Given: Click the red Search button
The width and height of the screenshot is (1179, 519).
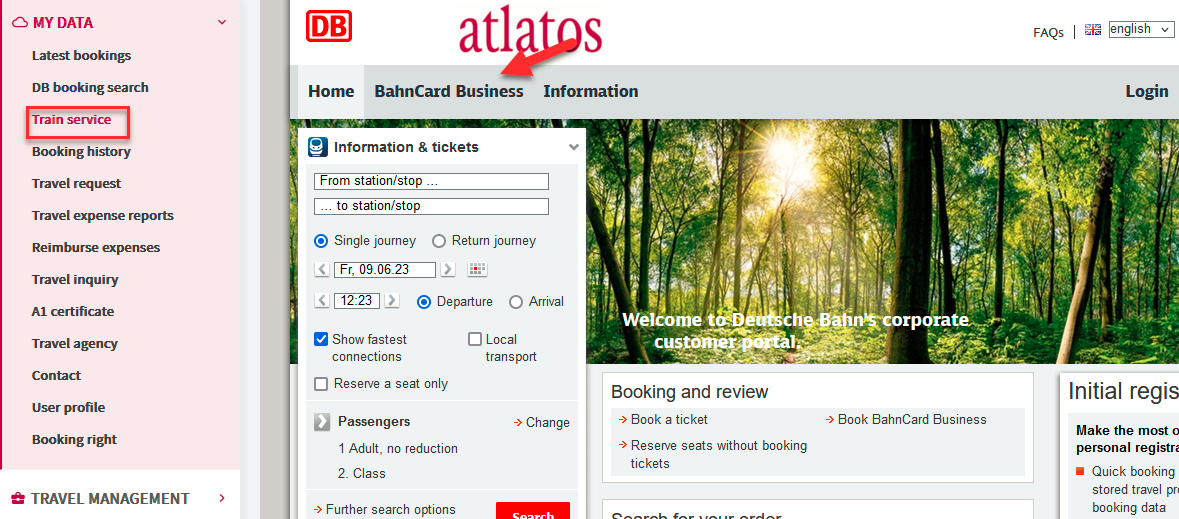Looking at the screenshot, I should point(533,511).
